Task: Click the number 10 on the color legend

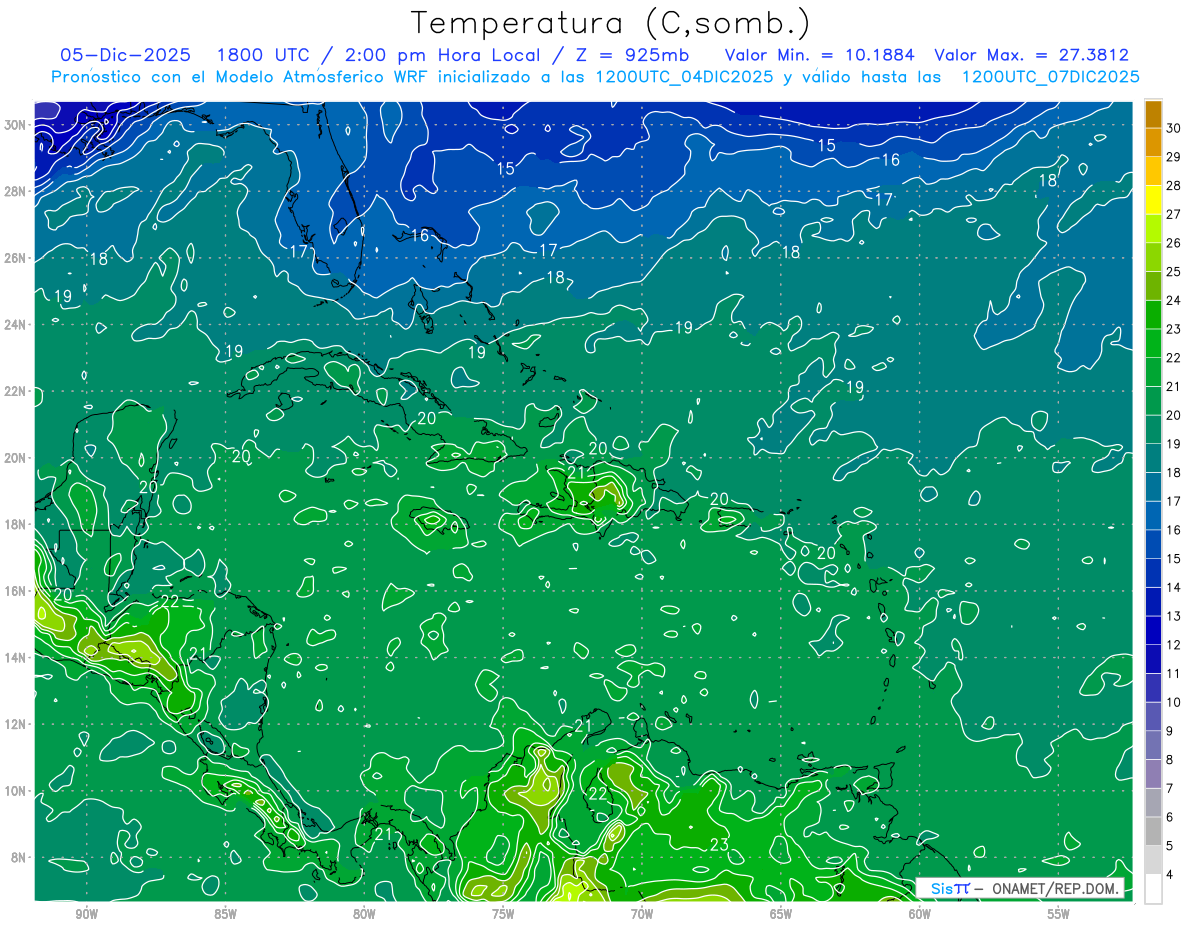Action: click(1174, 703)
